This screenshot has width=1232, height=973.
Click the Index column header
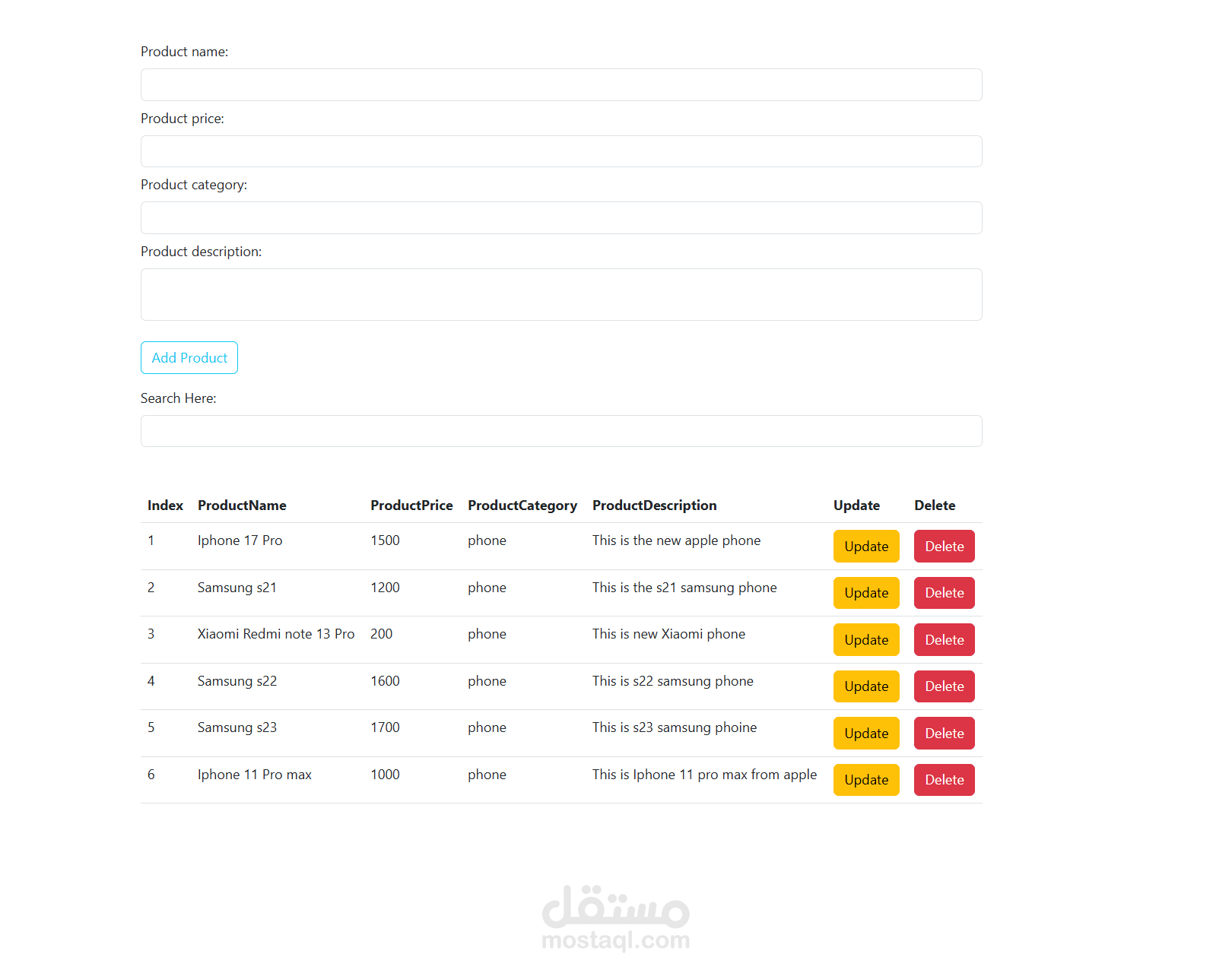tap(165, 506)
